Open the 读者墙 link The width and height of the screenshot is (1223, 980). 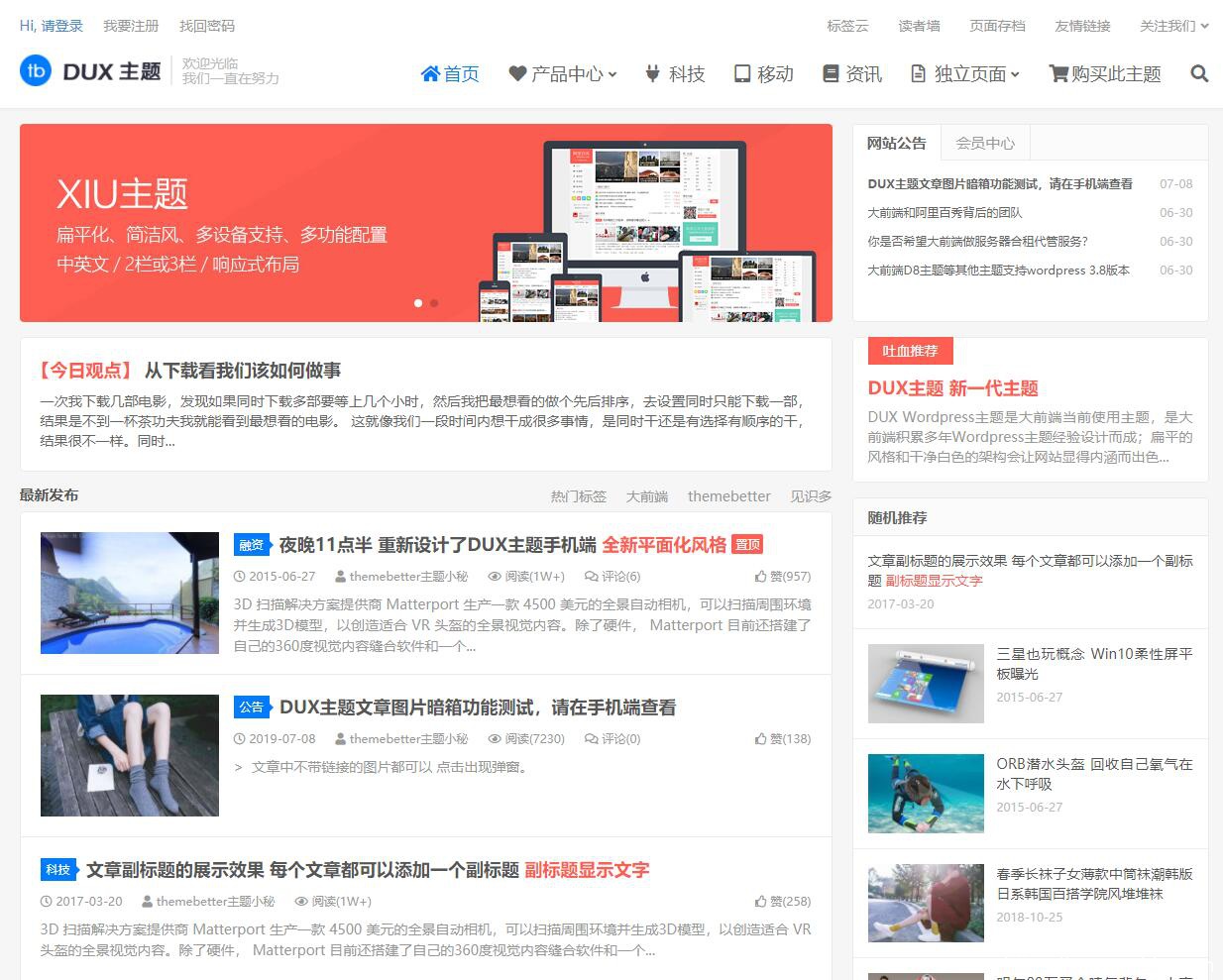pyautogui.click(x=919, y=26)
